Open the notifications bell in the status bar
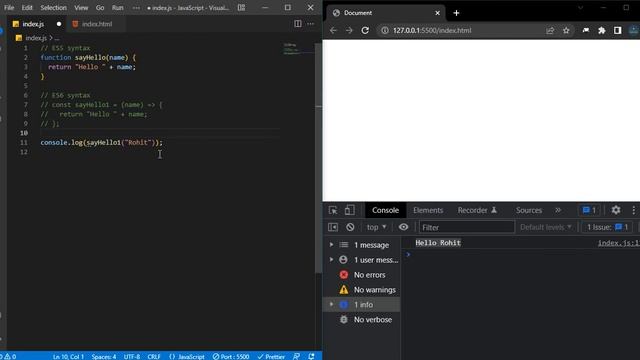The width and height of the screenshot is (640, 360). (x=311, y=356)
